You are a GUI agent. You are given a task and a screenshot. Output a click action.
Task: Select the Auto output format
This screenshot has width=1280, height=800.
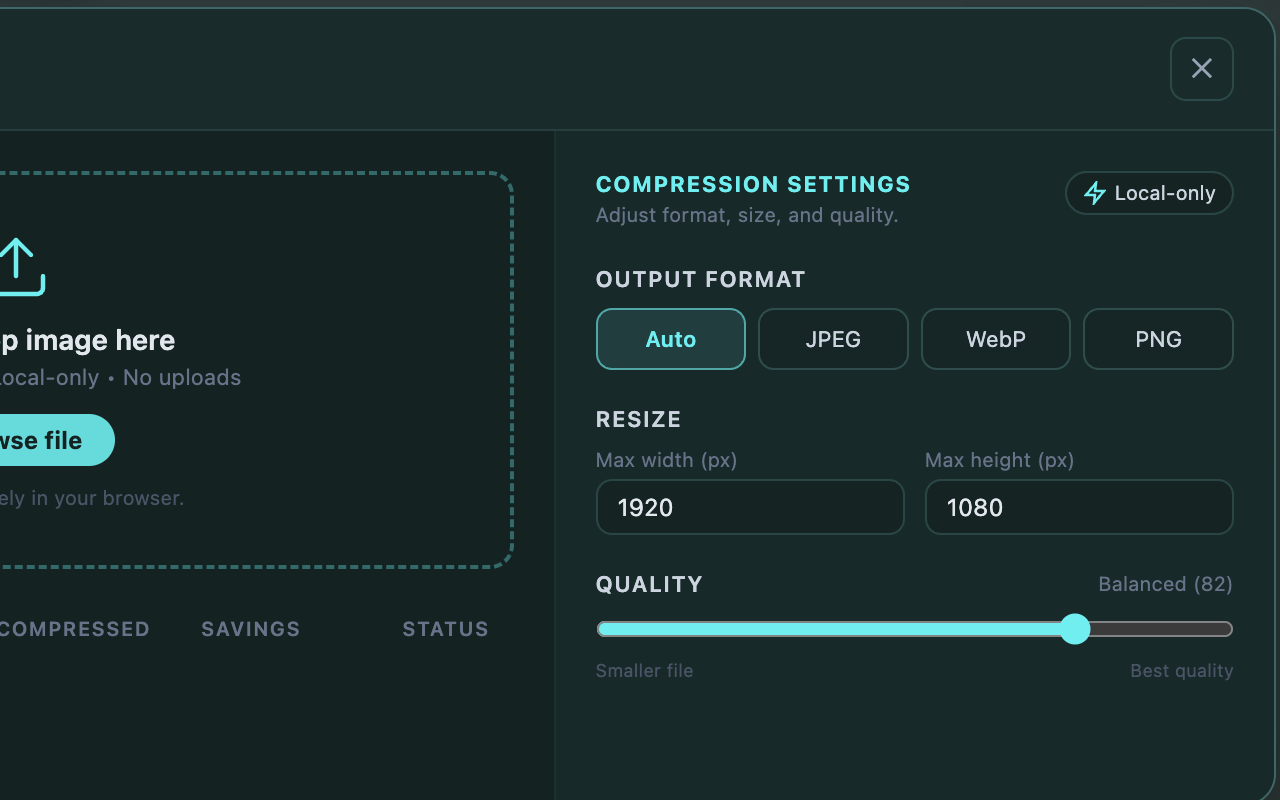[671, 339]
